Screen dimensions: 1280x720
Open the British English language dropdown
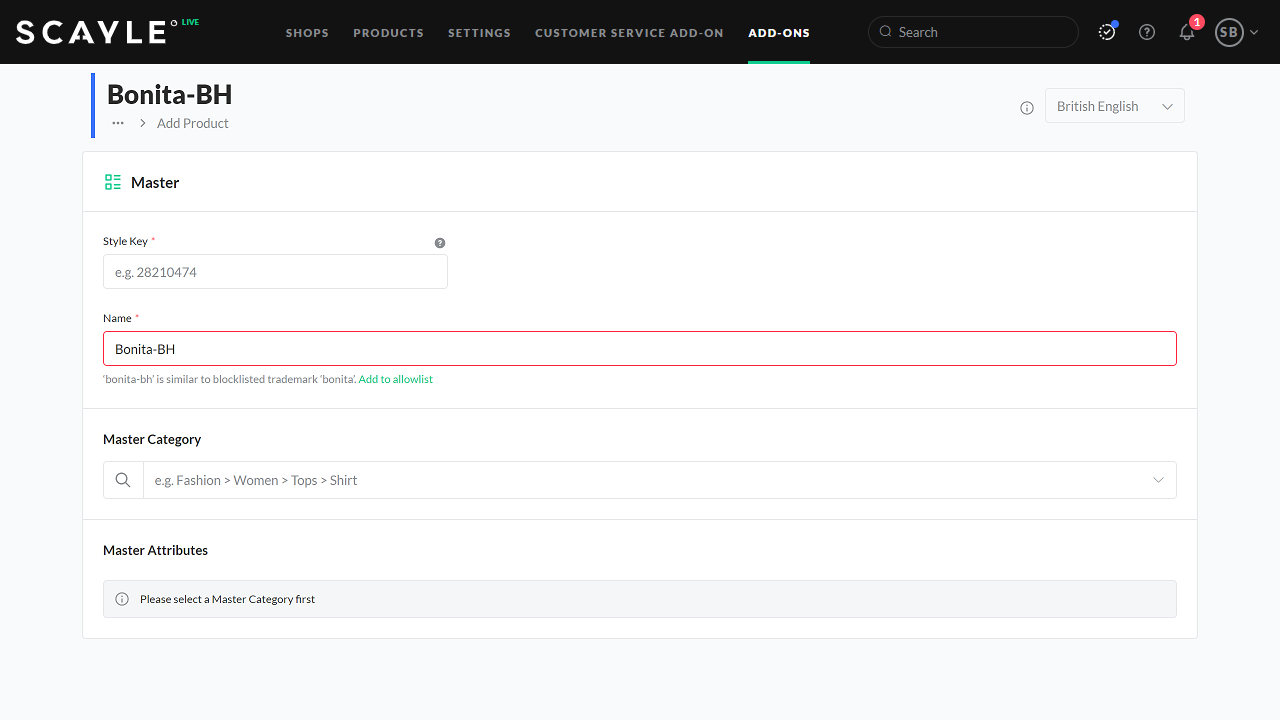pos(1114,106)
